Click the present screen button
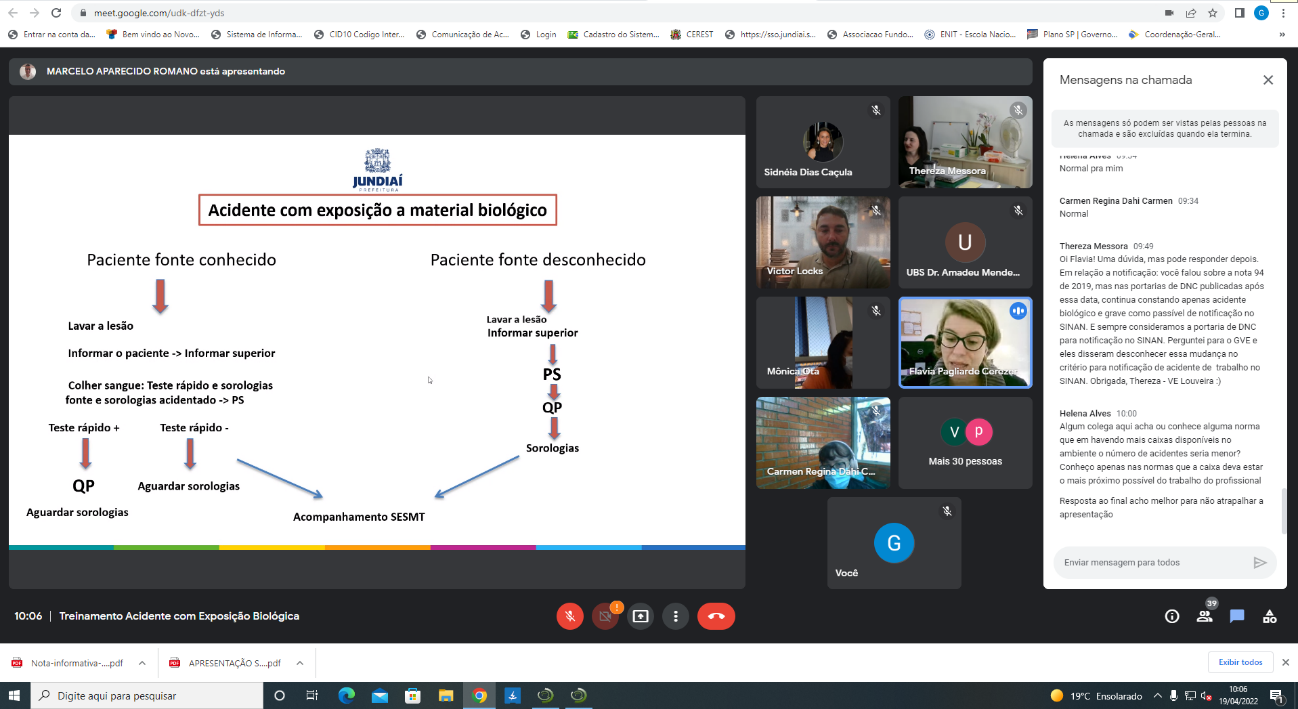Screen dimensions: 1298x709 (x=641, y=617)
